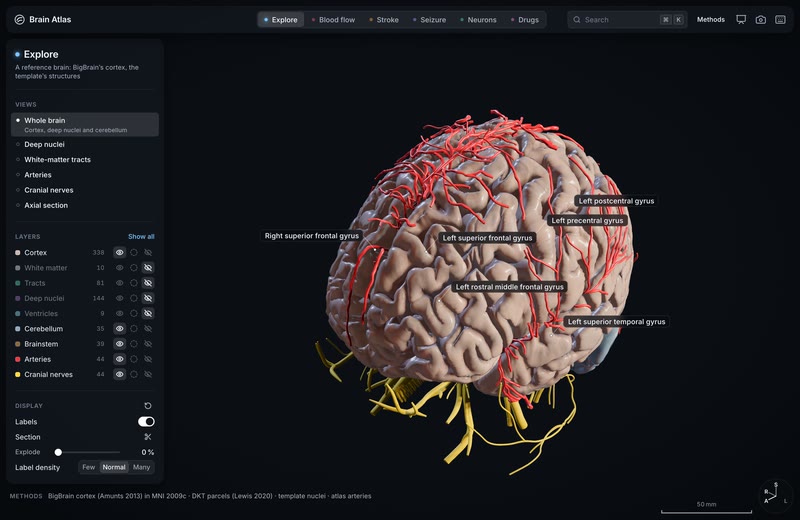Switch to the Stroke tab
The image size is (800, 520).
384,20
